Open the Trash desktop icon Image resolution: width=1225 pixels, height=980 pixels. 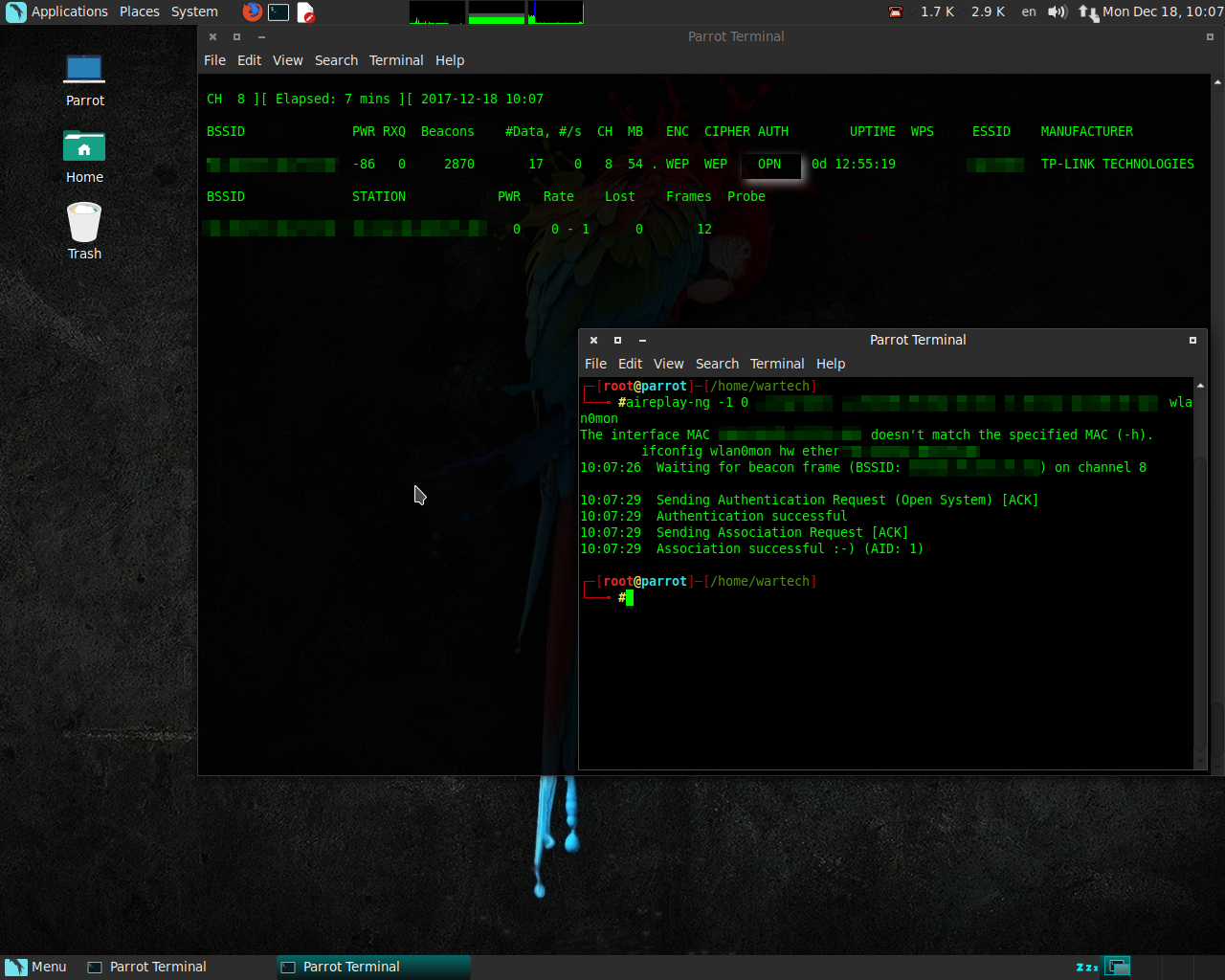pyautogui.click(x=84, y=231)
